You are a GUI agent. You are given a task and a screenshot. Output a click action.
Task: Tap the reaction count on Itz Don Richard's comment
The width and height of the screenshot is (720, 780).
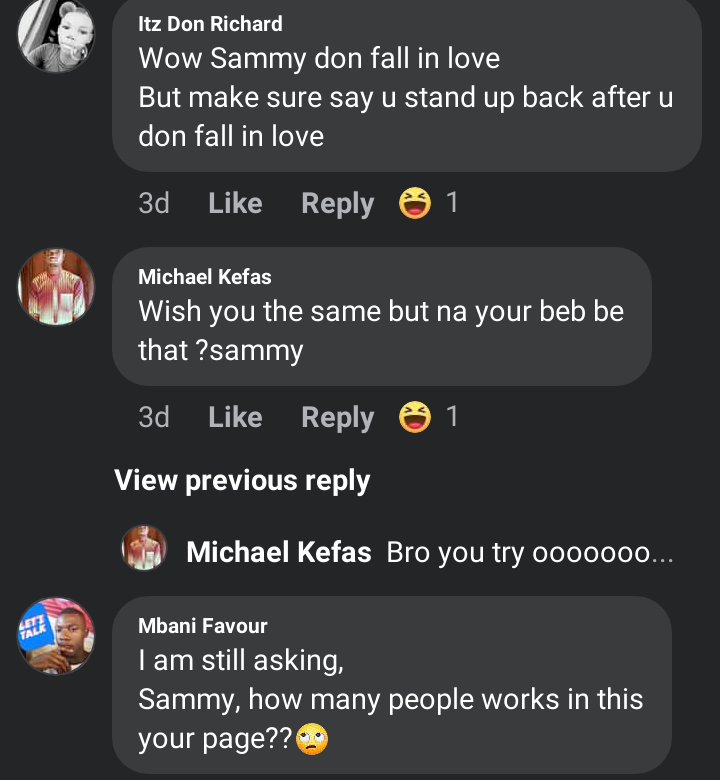pyautogui.click(x=452, y=204)
